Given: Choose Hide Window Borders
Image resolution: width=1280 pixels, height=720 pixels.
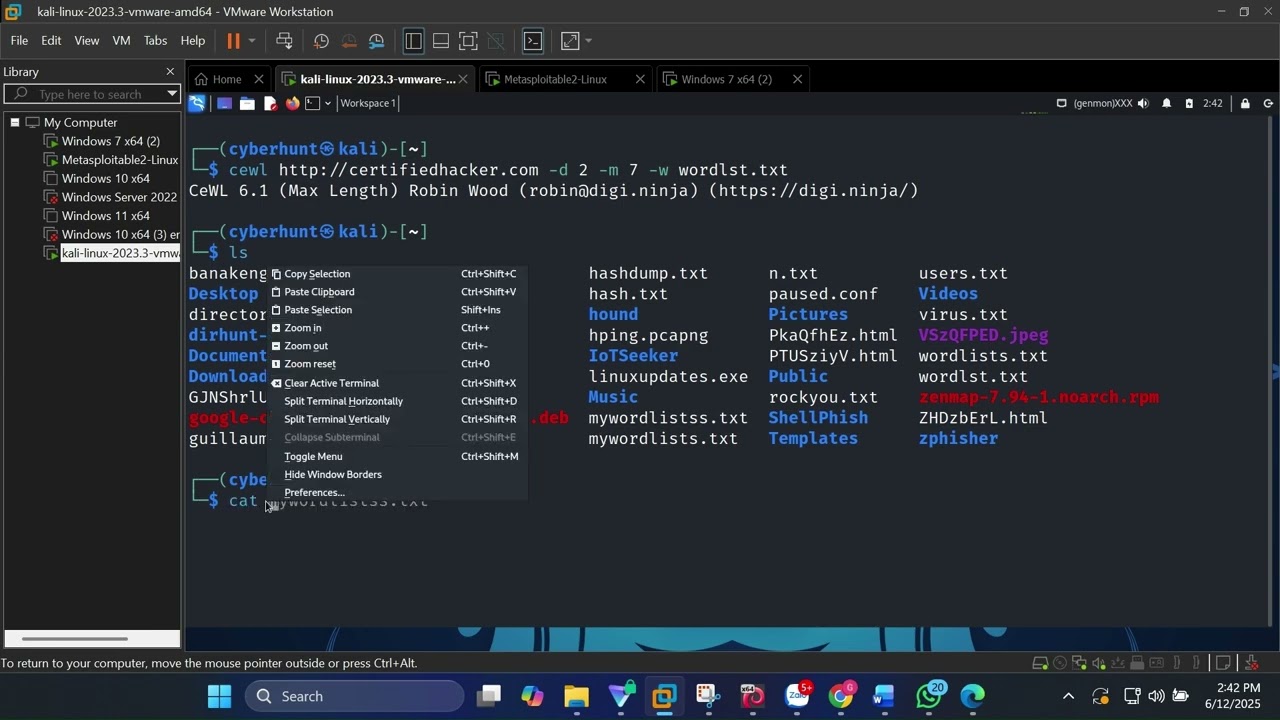Looking at the screenshot, I should click(x=397, y=474).
